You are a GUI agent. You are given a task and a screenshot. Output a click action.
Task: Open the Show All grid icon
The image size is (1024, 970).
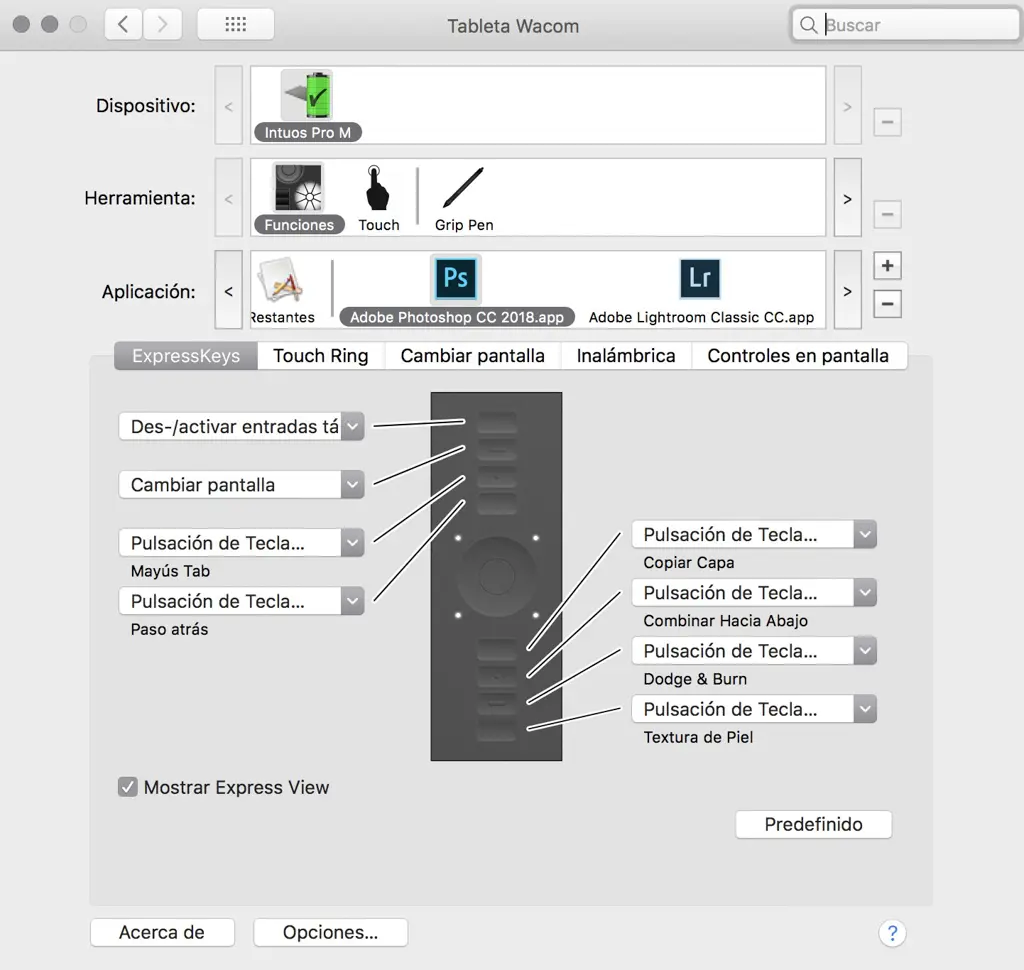coord(235,23)
